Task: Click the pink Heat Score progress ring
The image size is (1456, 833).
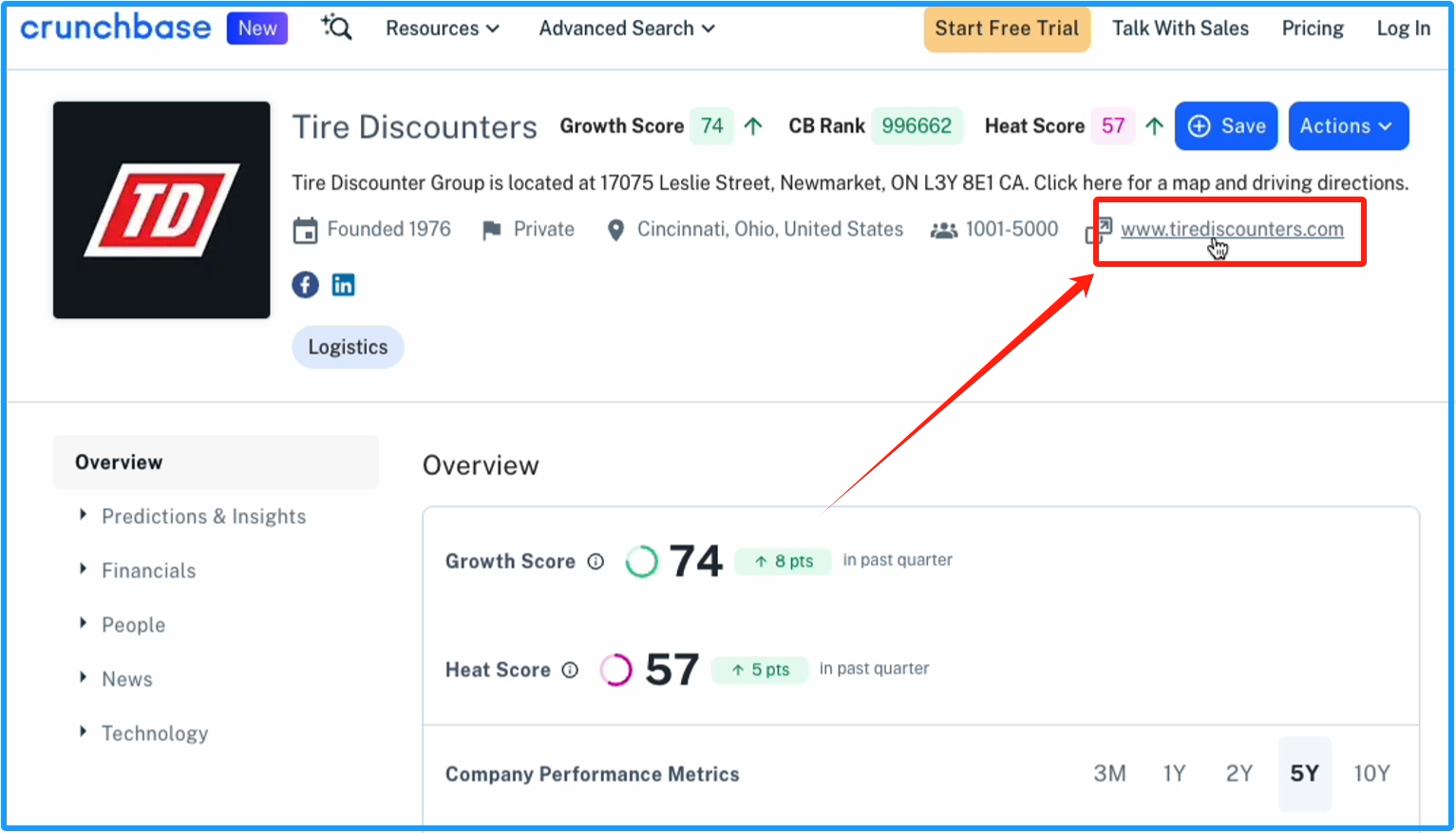Action: tap(616, 670)
